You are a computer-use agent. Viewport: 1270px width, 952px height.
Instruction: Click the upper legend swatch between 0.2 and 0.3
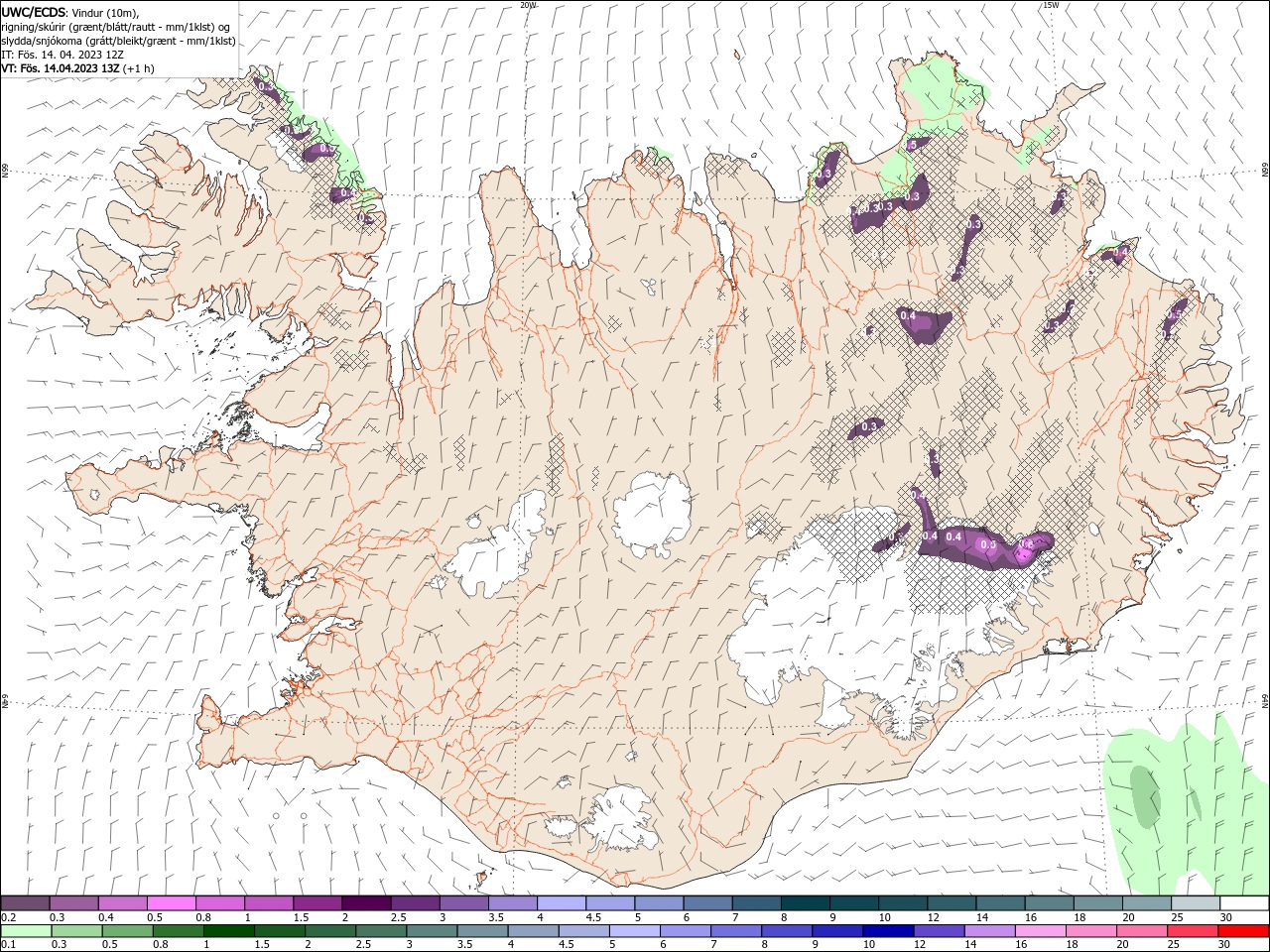(25, 903)
